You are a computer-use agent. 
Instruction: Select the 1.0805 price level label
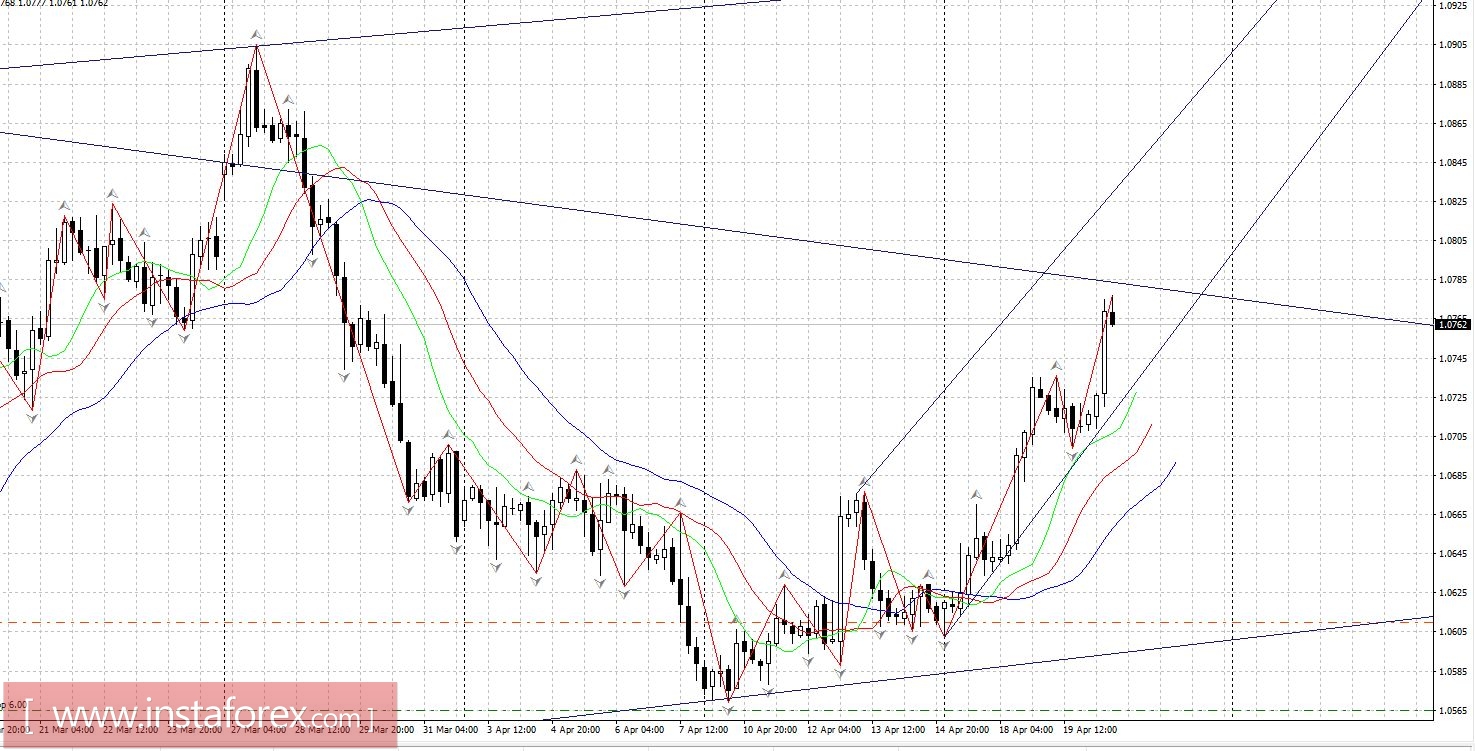coord(1453,241)
